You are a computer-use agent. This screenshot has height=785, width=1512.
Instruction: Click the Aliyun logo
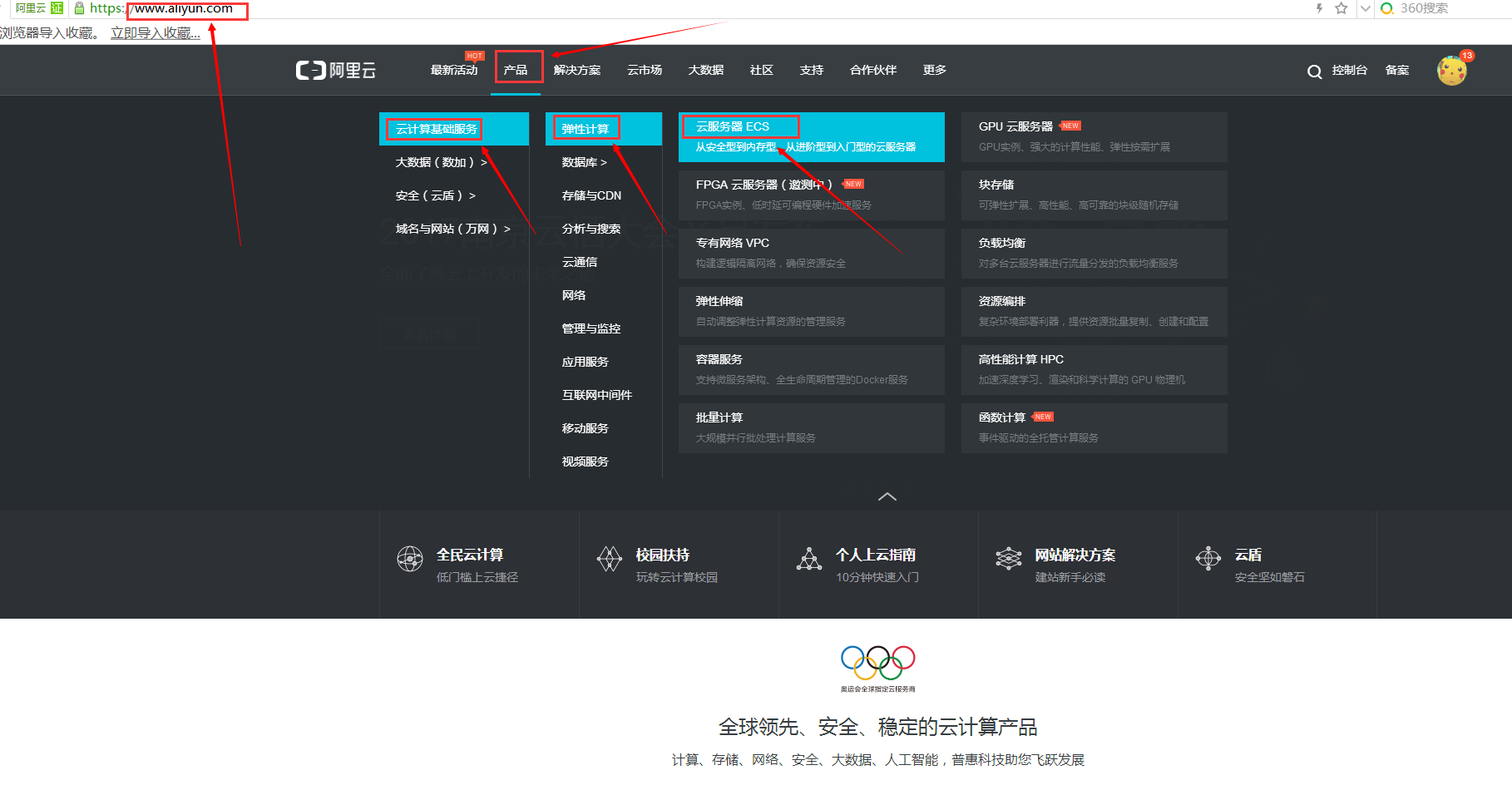click(x=335, y=70)
